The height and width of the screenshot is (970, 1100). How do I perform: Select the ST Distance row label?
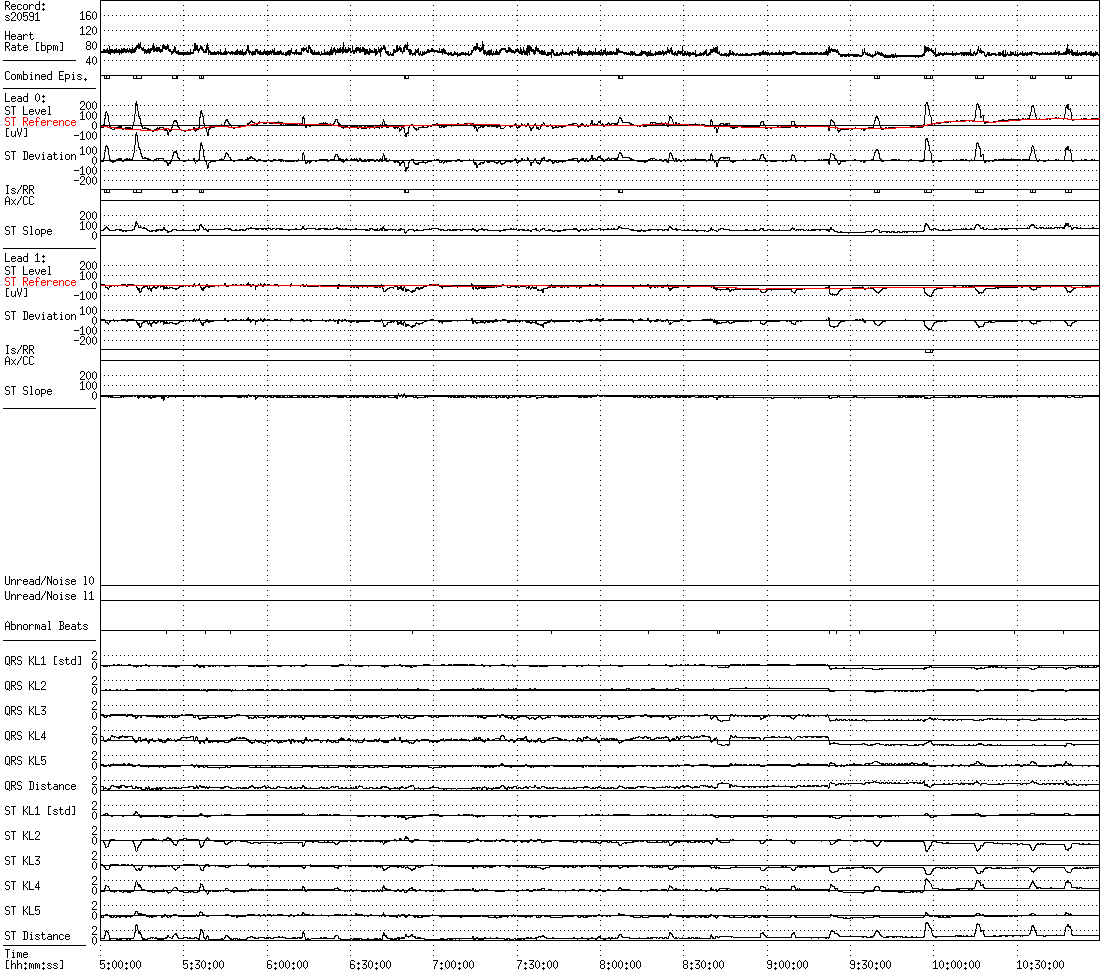(37, 936)
